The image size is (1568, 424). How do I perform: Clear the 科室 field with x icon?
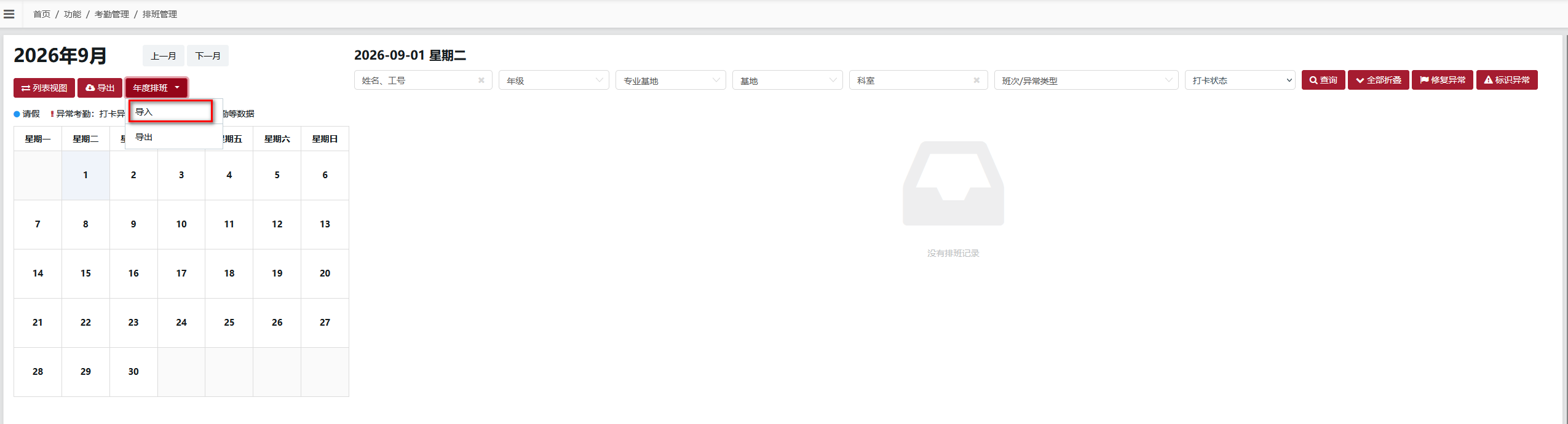coord(976,80)
